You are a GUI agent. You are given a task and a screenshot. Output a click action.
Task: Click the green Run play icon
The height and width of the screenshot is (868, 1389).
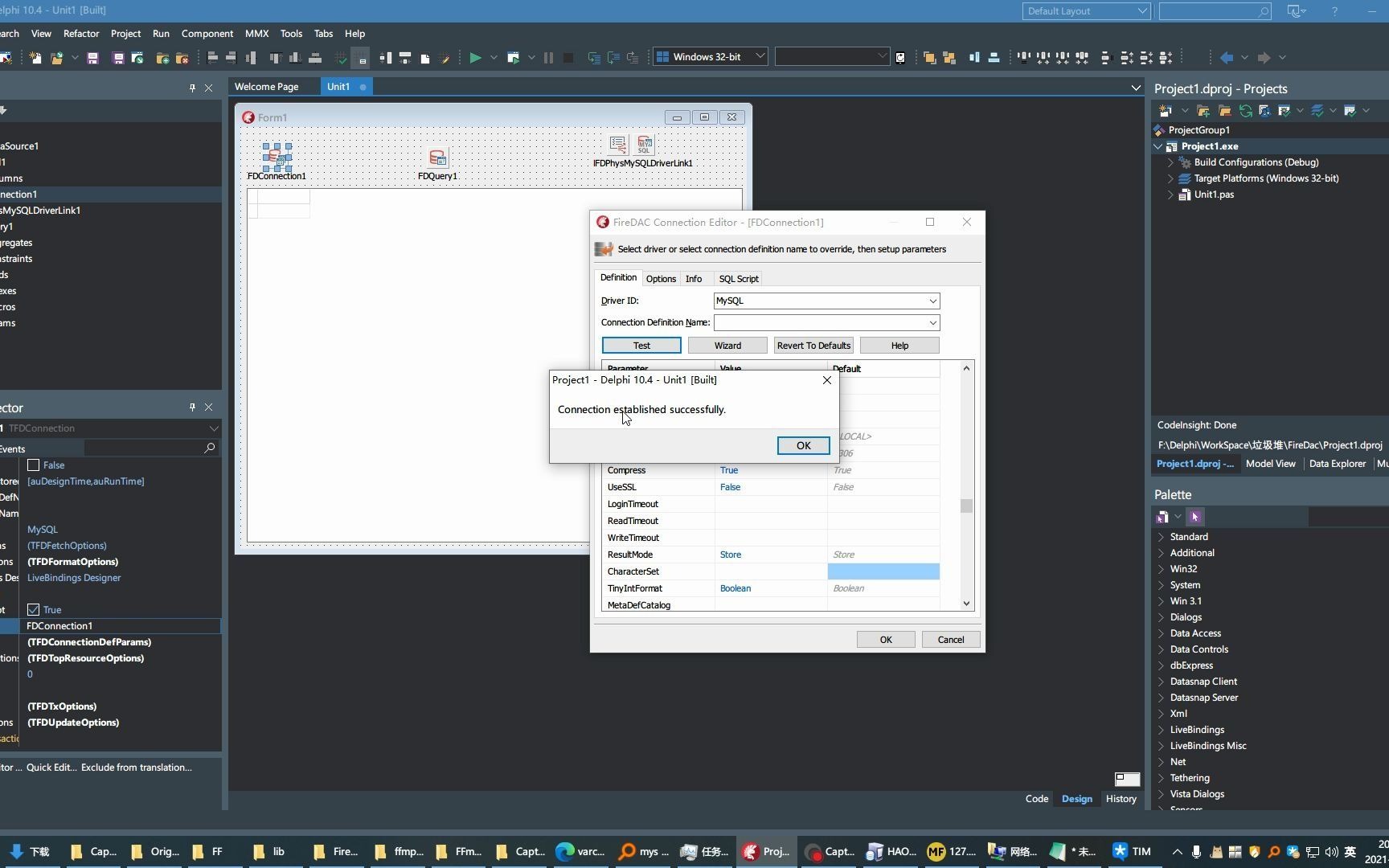[x=475, y=58]
